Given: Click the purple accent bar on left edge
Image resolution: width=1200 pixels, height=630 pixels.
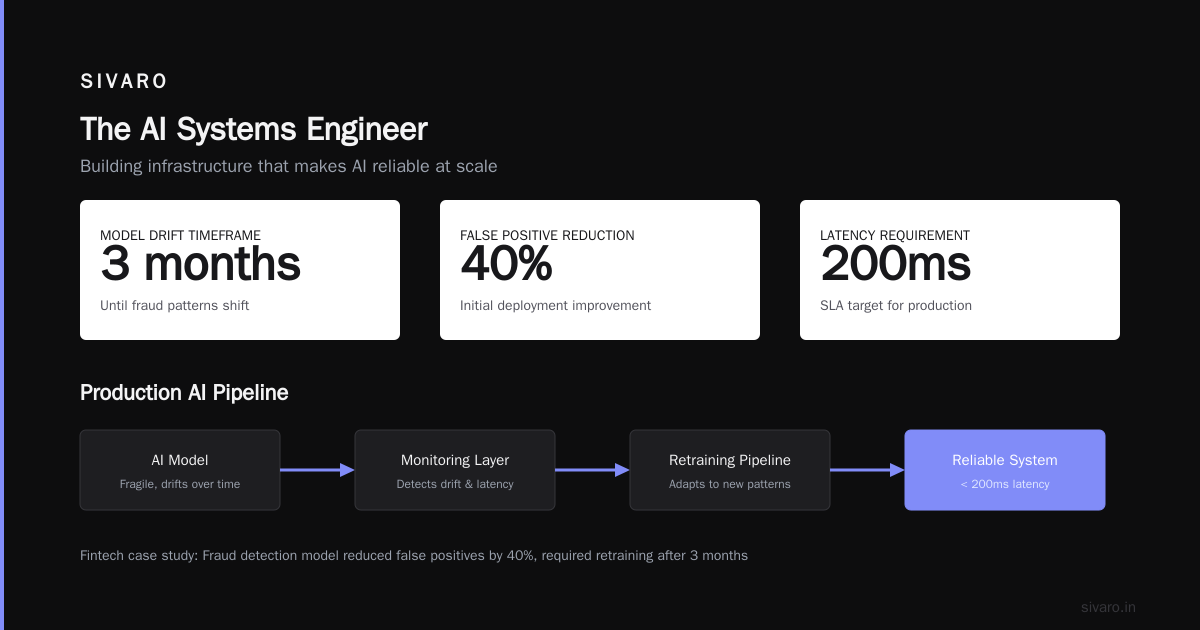Looking at the screenshot, I should [x=2, y=315].
